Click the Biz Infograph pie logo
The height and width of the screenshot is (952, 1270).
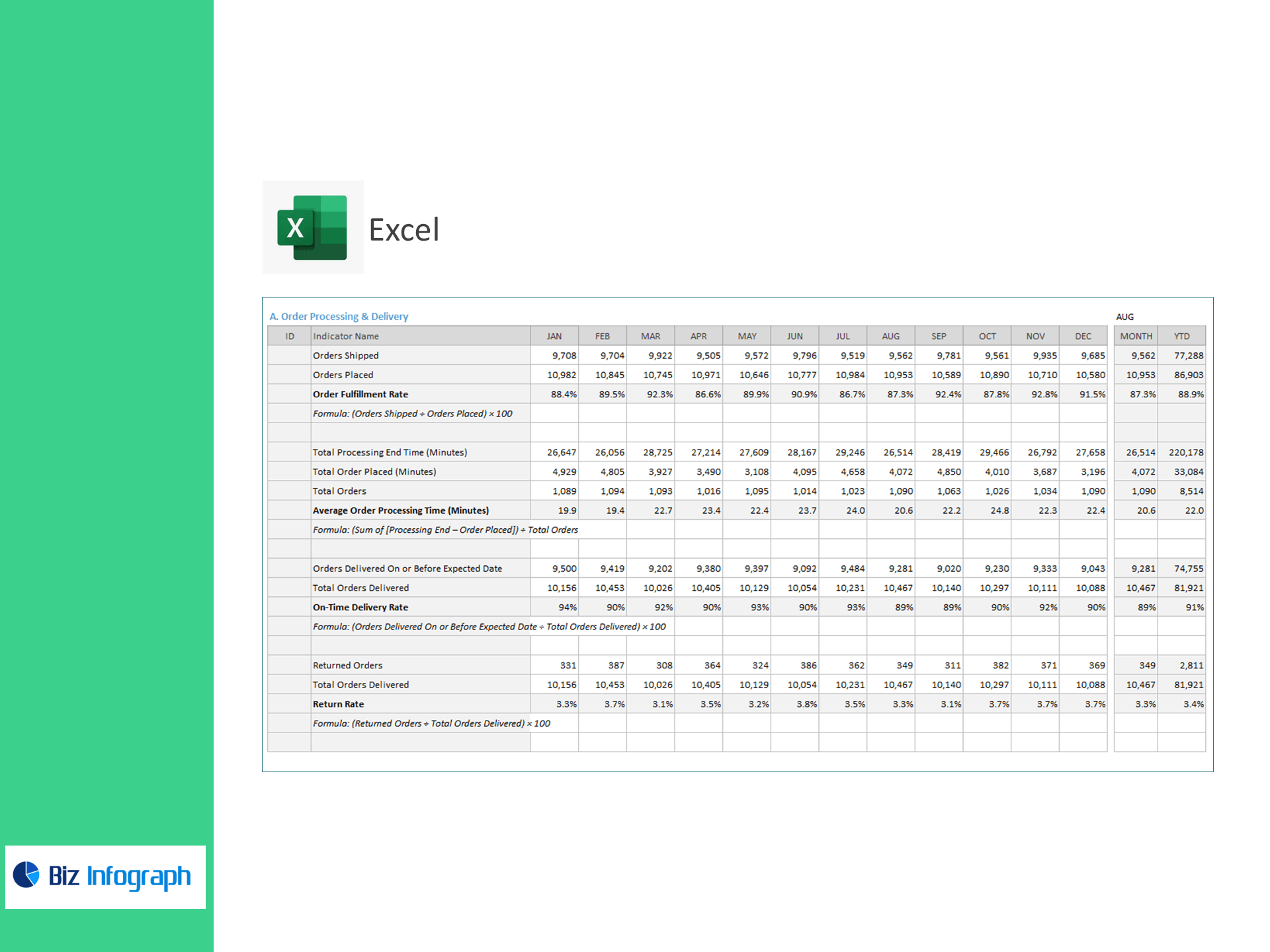click(26, 874)
